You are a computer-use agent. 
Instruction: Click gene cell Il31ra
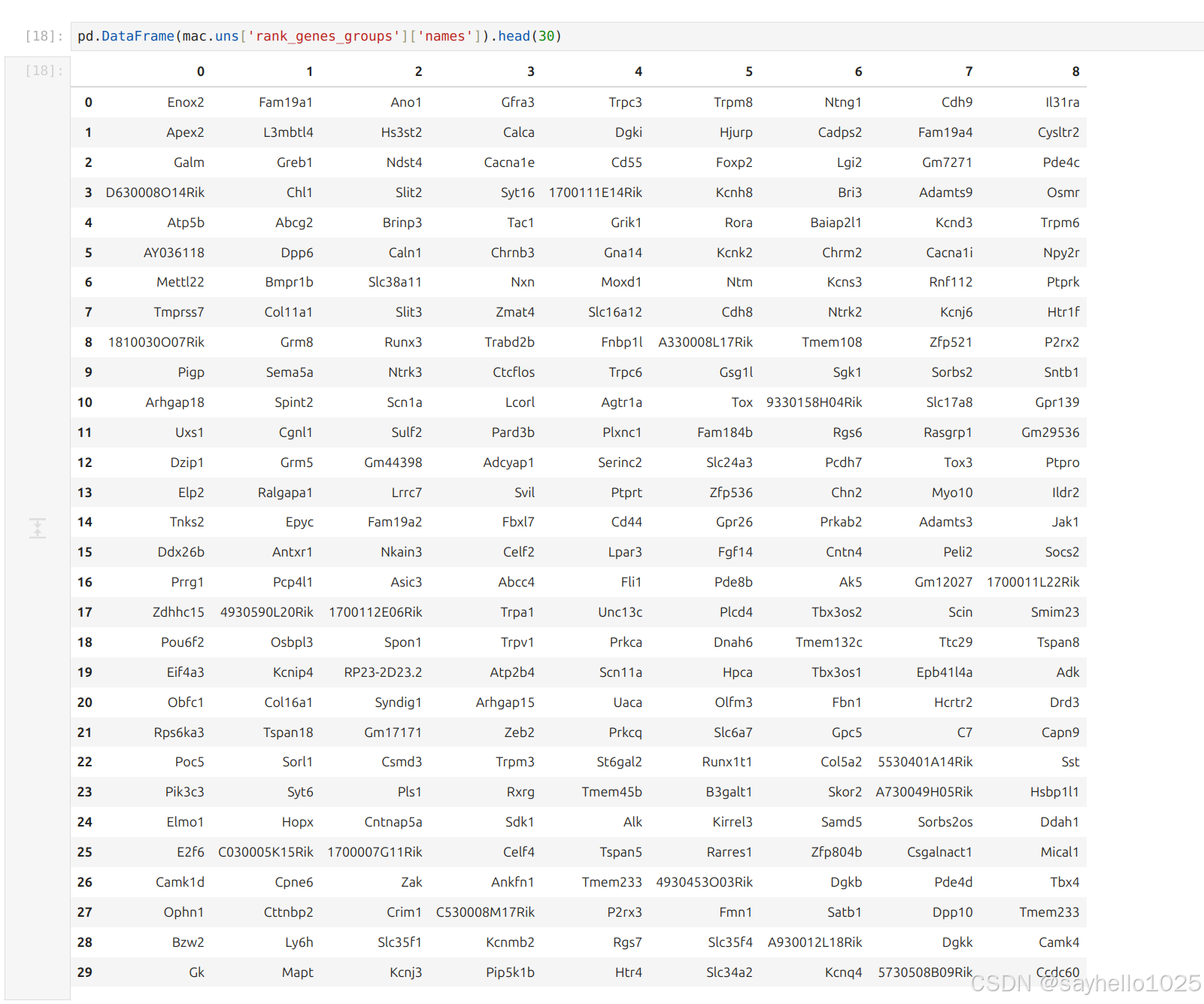click(1062, 102)
